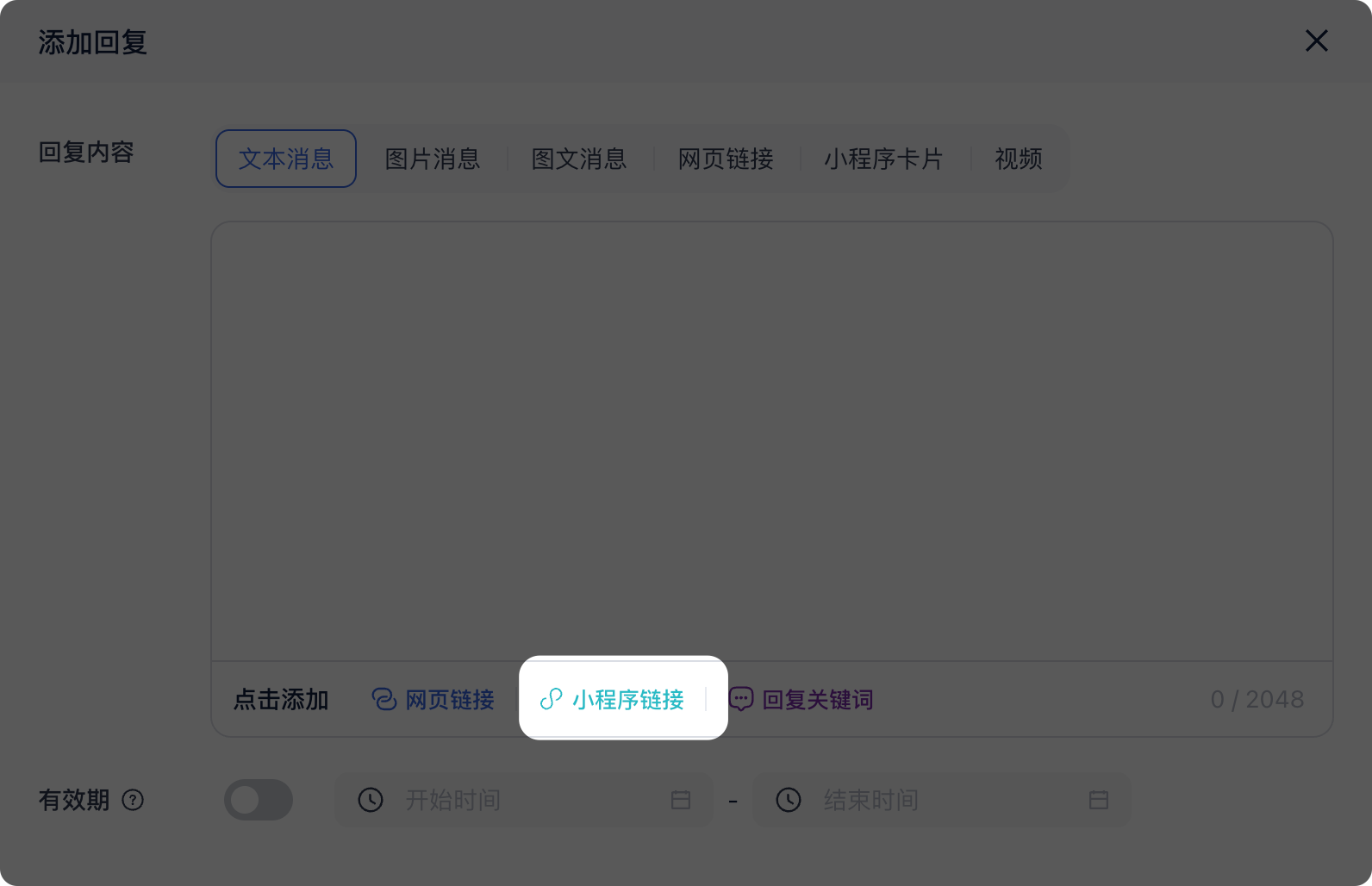Click the 添加回复 dialog title

pyautogui.click(x=93, y=42)
